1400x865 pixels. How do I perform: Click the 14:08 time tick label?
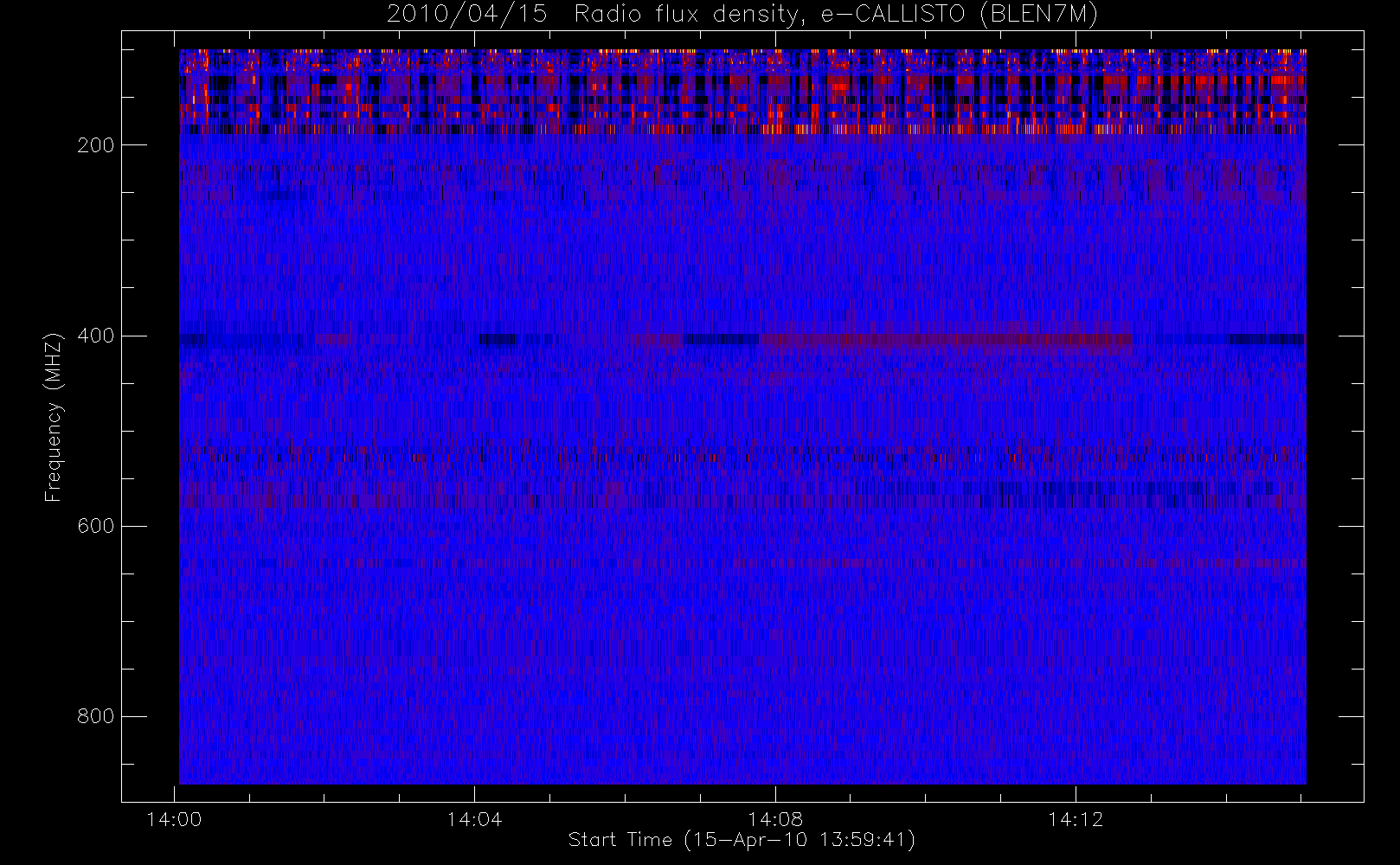tap(775, 819)
